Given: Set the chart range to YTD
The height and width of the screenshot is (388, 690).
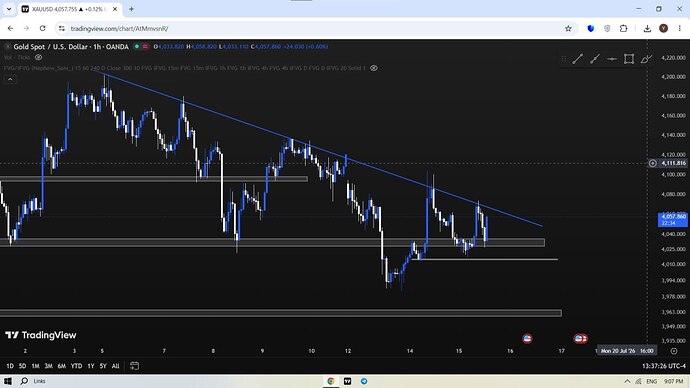Looking at the screenshot, I should (x=77, y=366).
